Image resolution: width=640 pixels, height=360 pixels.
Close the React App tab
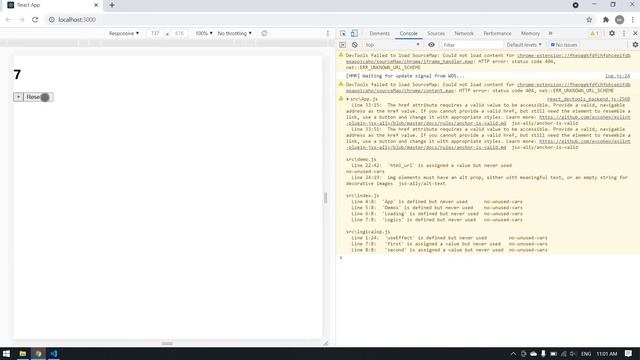pyautogui.click(x=96, y=5)
